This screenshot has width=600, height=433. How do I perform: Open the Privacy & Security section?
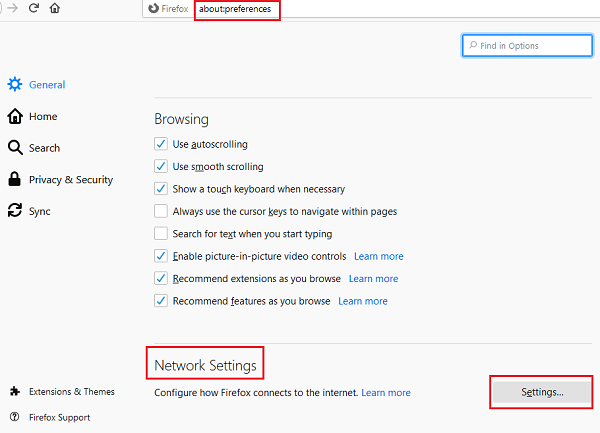(71, 180)
